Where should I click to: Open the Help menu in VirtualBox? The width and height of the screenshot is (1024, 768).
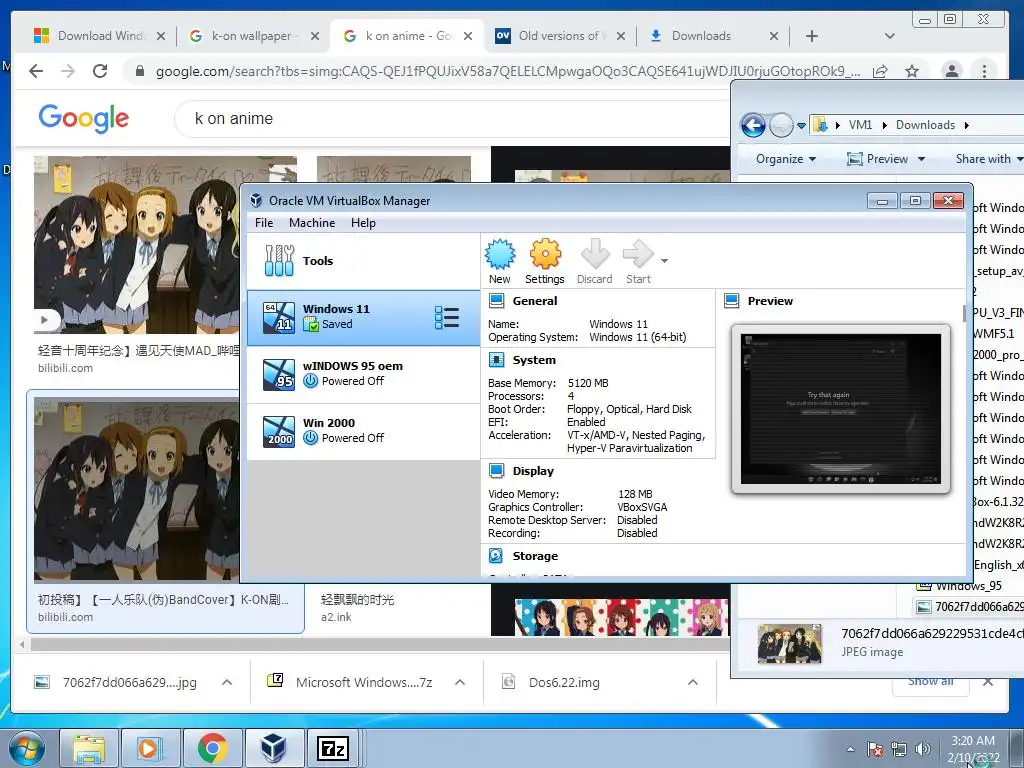click(363, 223)
